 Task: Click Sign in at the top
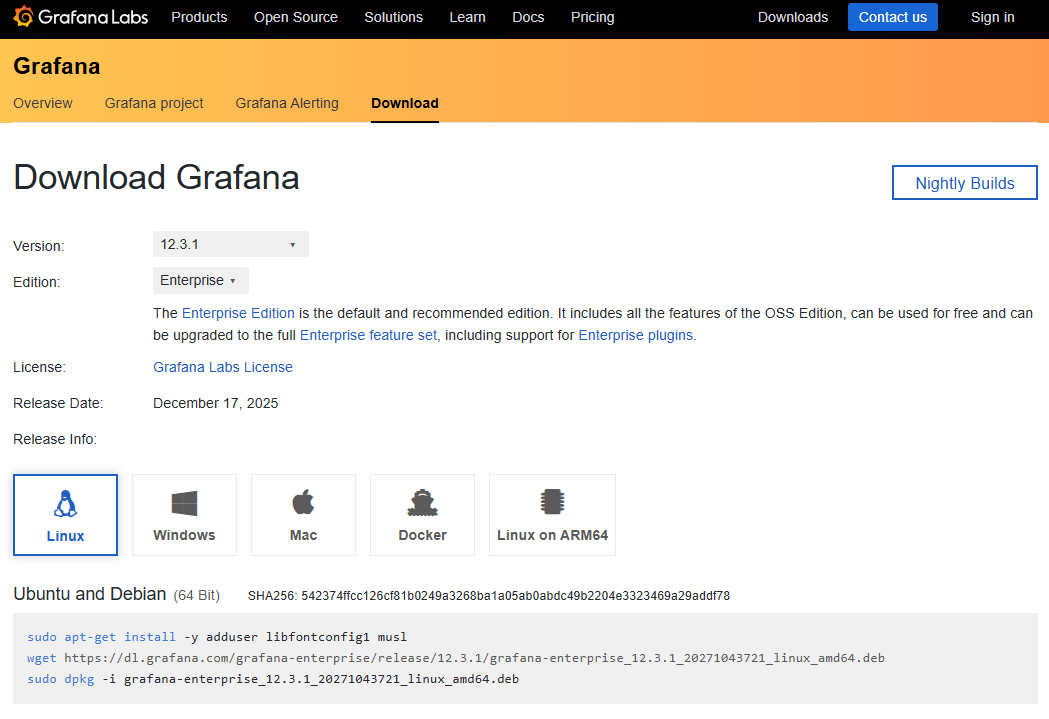(992, 17)
